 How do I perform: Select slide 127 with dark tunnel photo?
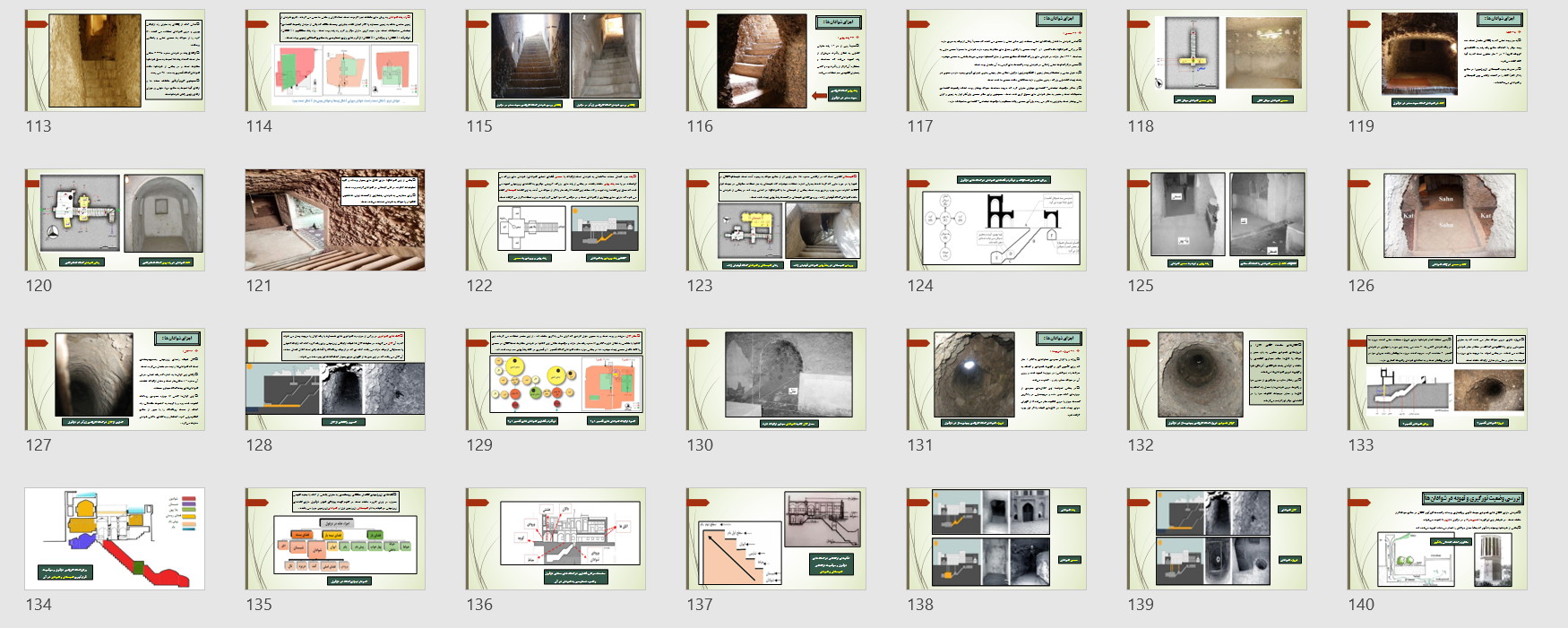[115, 380]
